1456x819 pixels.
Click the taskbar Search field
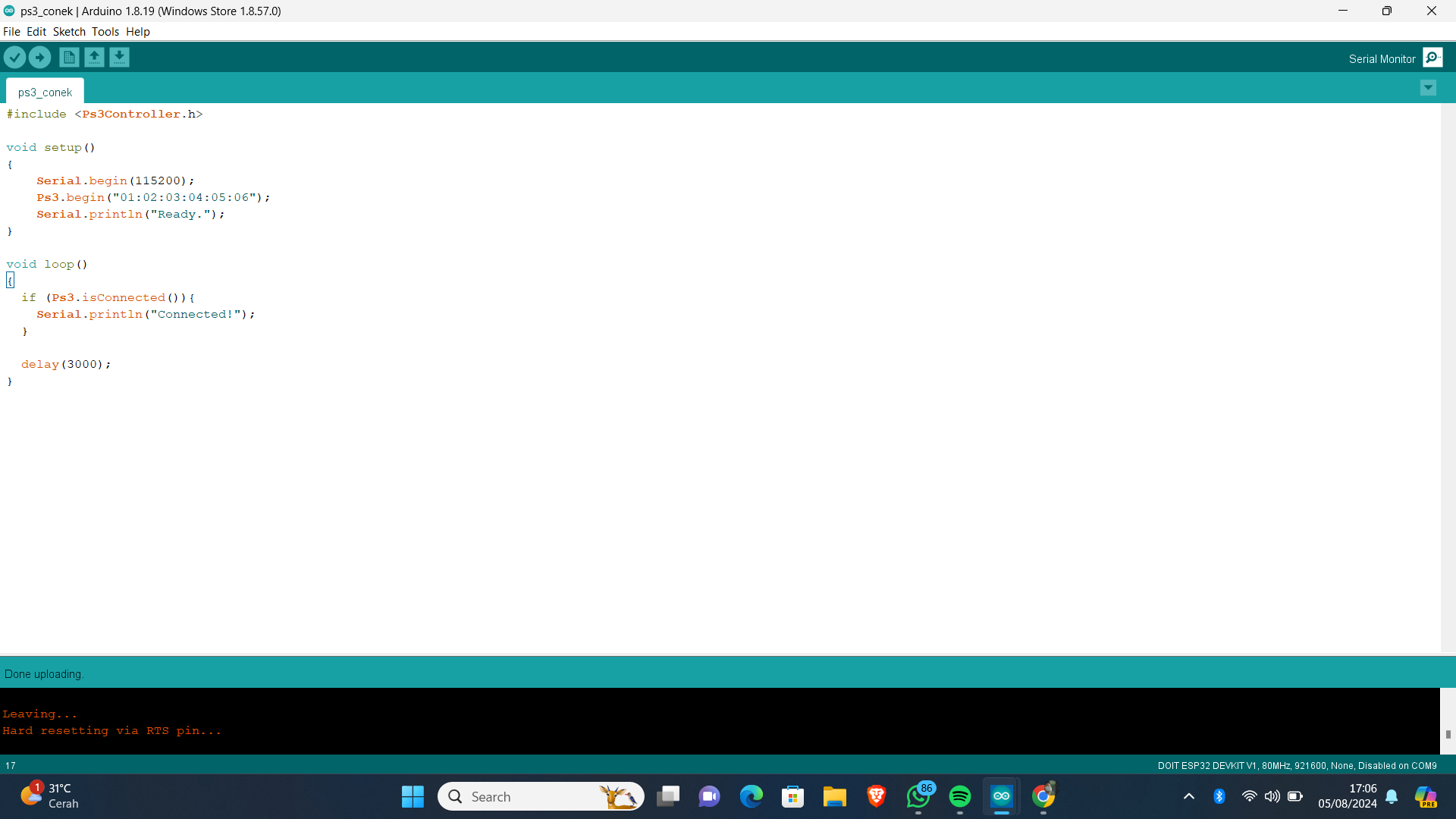pos(531,796)
